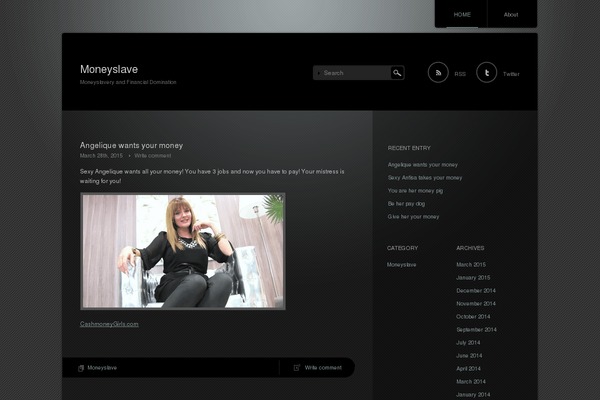This screenshot has width=600, height=400.
Task: Open recent entry Give her your money
Action: tap(413, 217)
